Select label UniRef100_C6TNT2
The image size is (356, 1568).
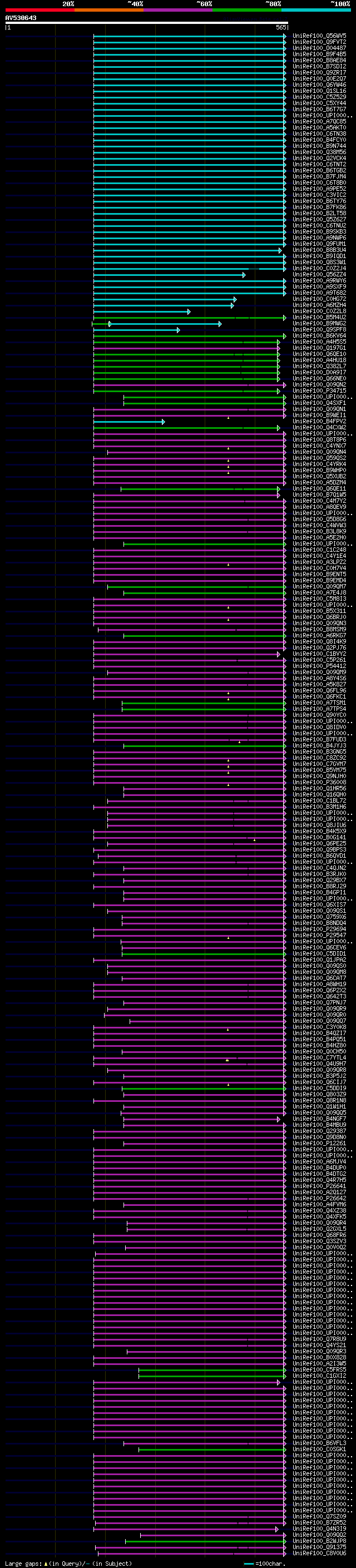(319, 164)
